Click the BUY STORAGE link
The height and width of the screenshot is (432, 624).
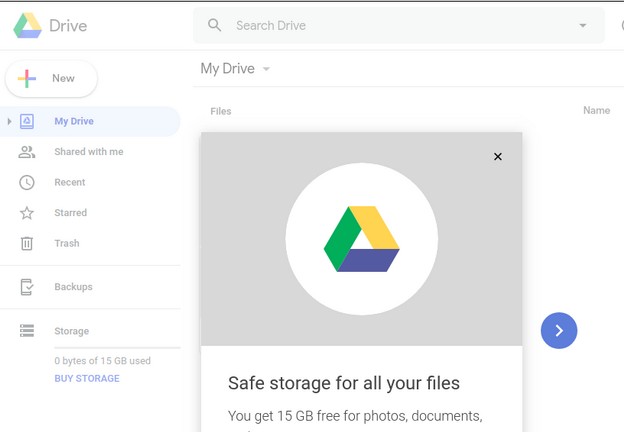(x=87, y=378)
